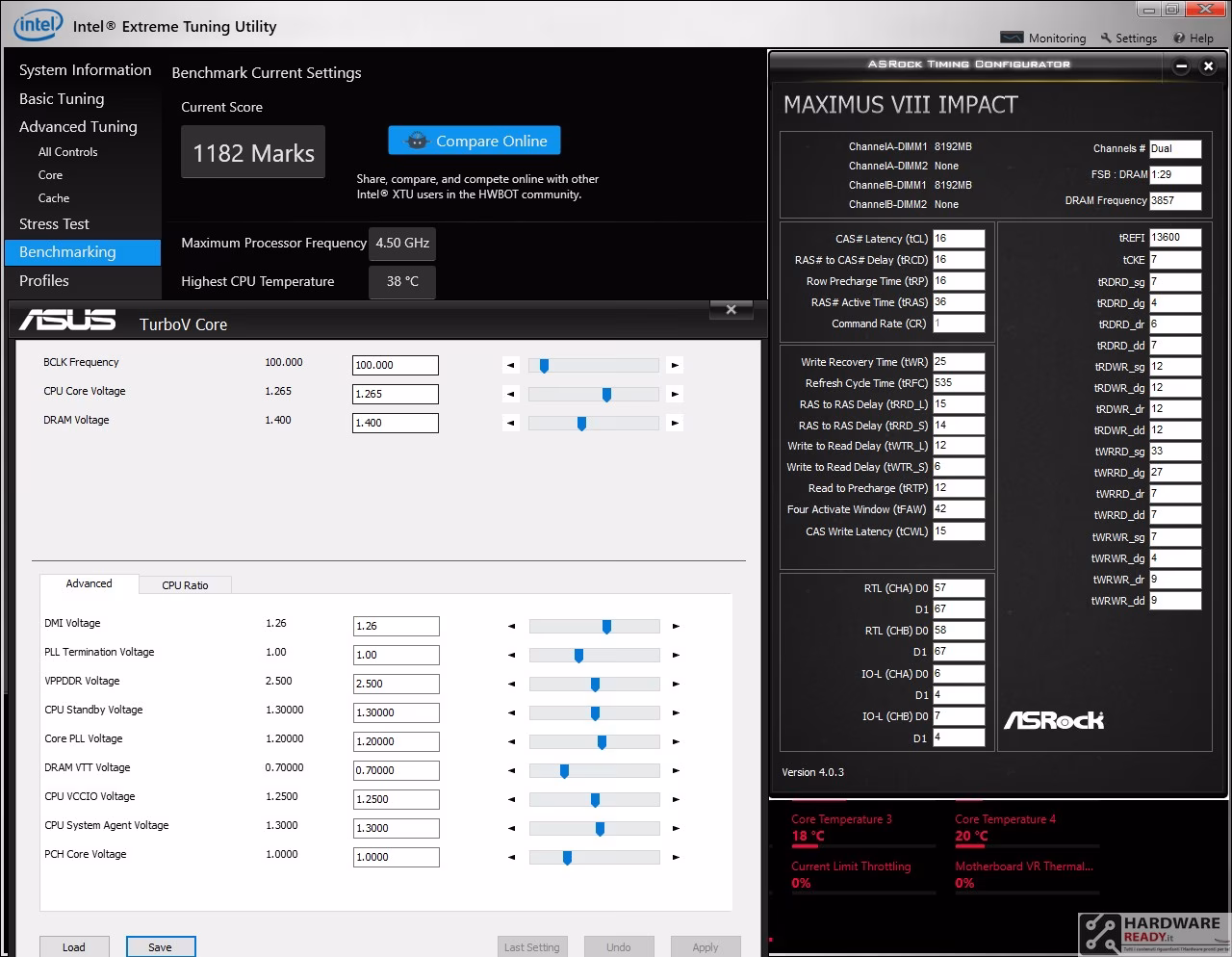Adjust the CPU VCCIO Voltage slider
This screenshot has height=957, width=1232.
pos(595,799)
